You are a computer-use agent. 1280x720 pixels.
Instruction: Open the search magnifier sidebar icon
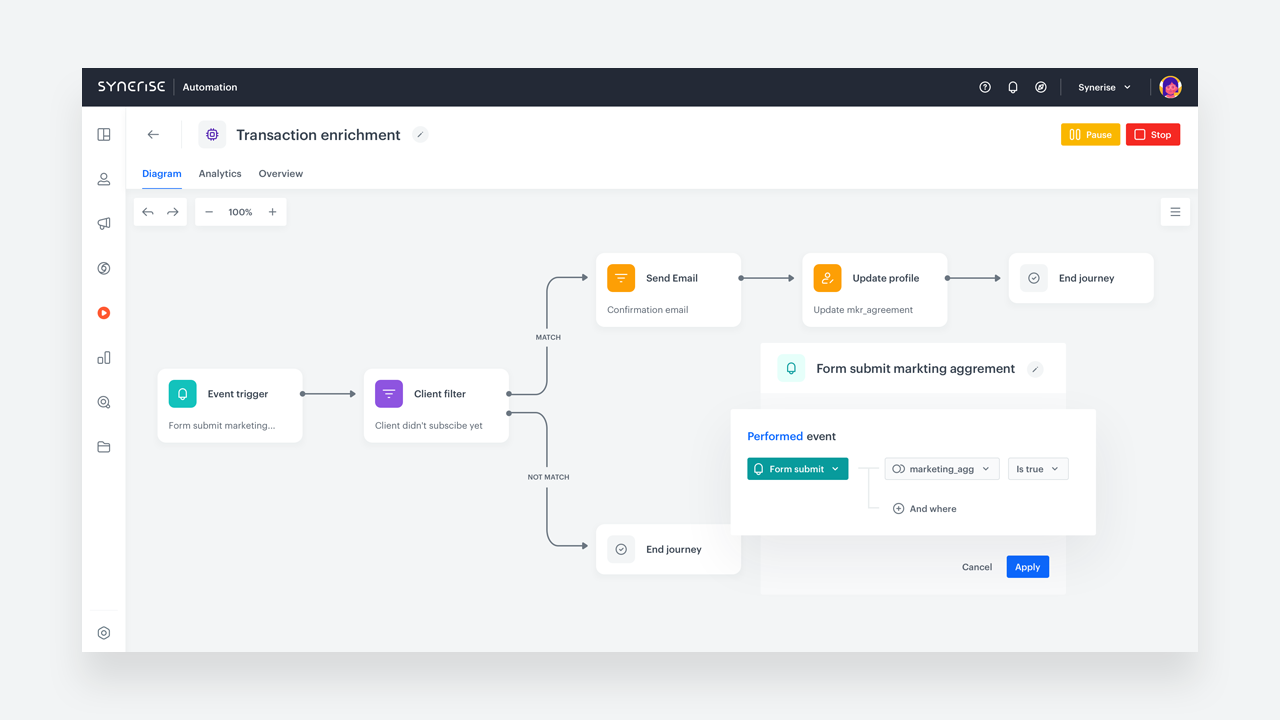[104, 402]
